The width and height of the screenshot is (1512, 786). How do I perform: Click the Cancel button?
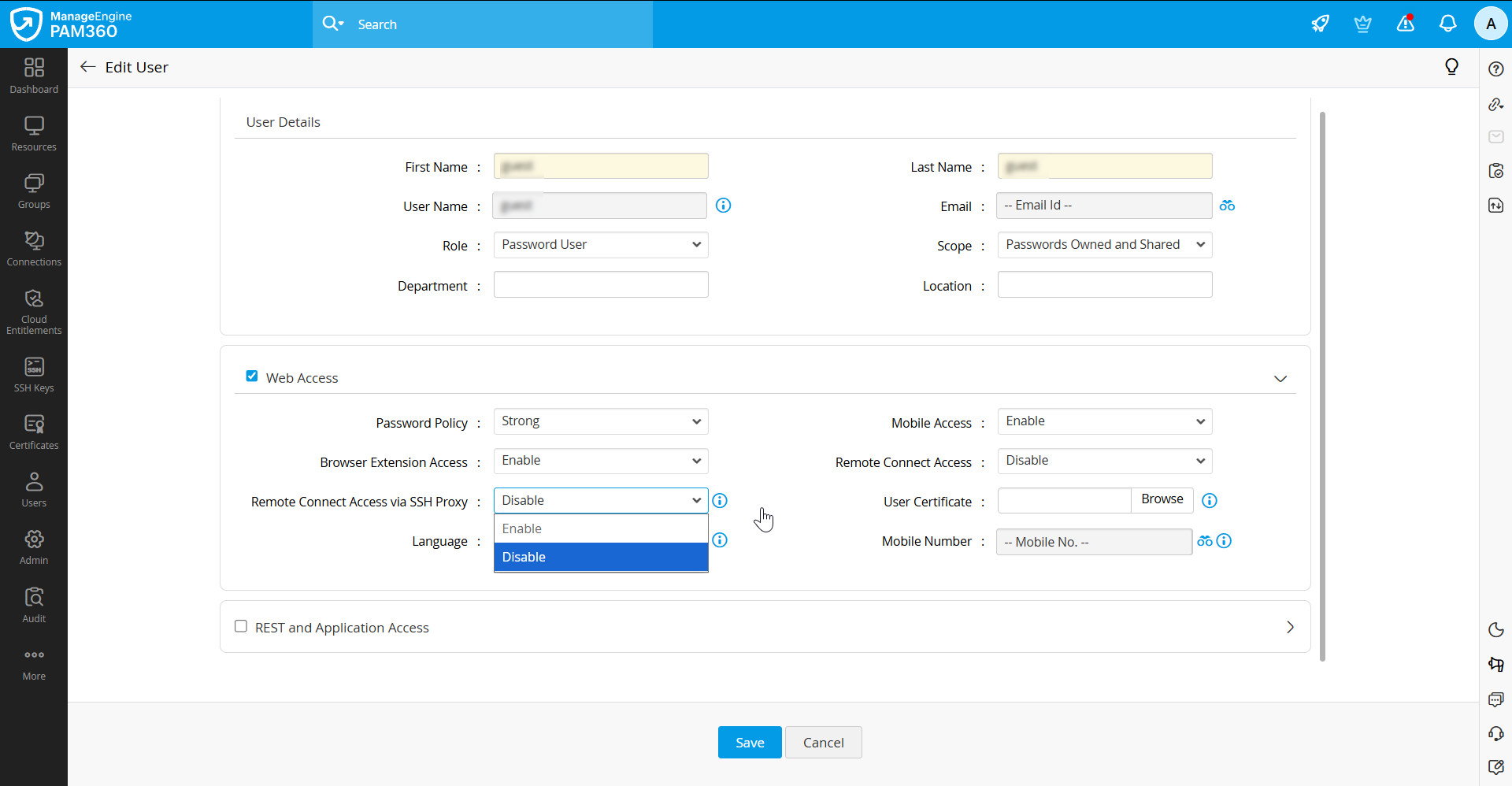(823, 743)
